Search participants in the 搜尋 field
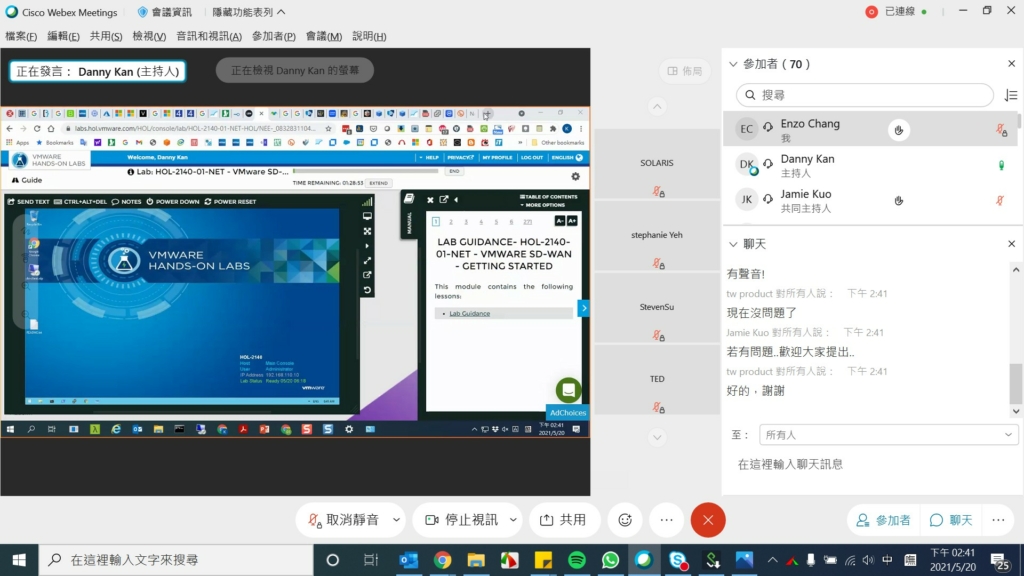This screenshot has width=1024, height=576. [x=865, y=95]
